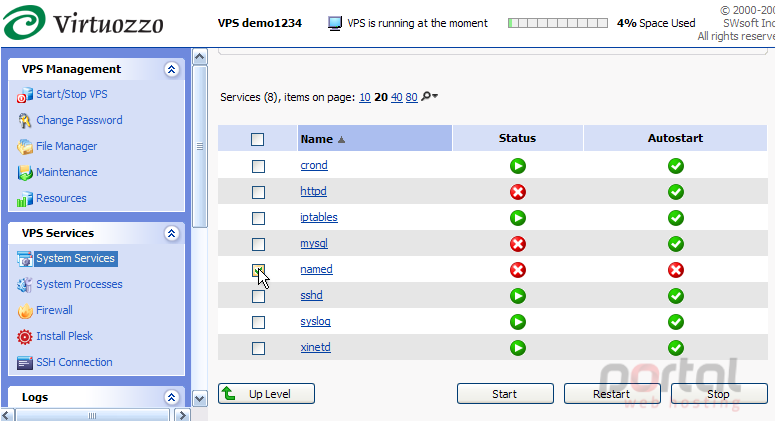Image resolution: width=776 pixels, height=422 pixels.
Task: Click the Resources bar chart icon
Action: [24, 199]
